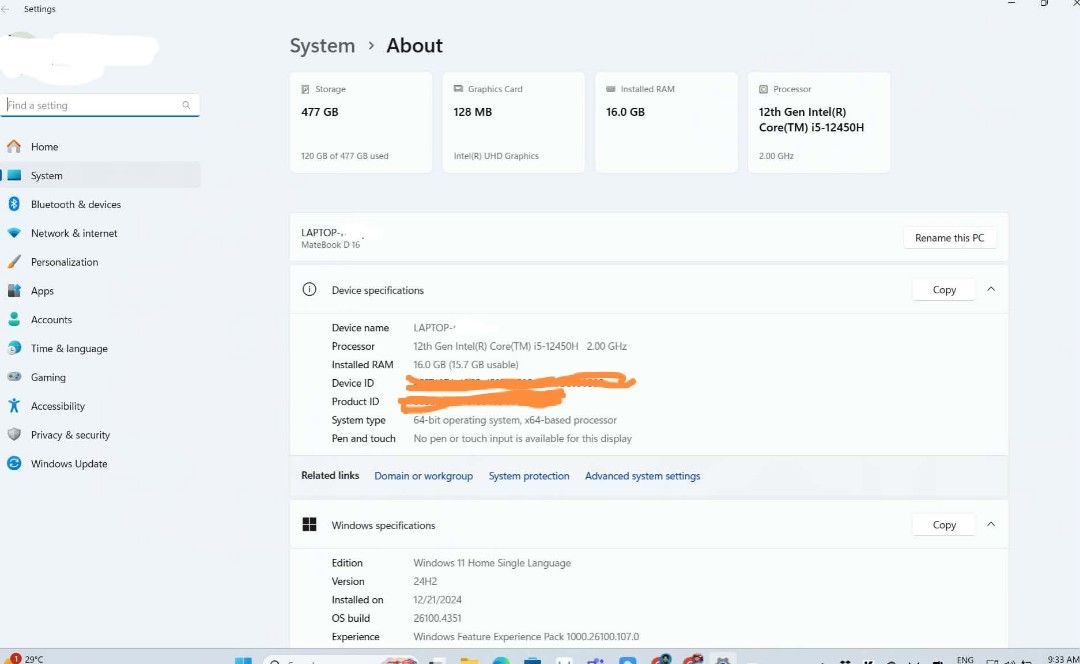This screenshot has height=664, width=1080.
Task: Click the '16.0 GB (15.7 GB usable)' value
Action: (x=466, y=365)
